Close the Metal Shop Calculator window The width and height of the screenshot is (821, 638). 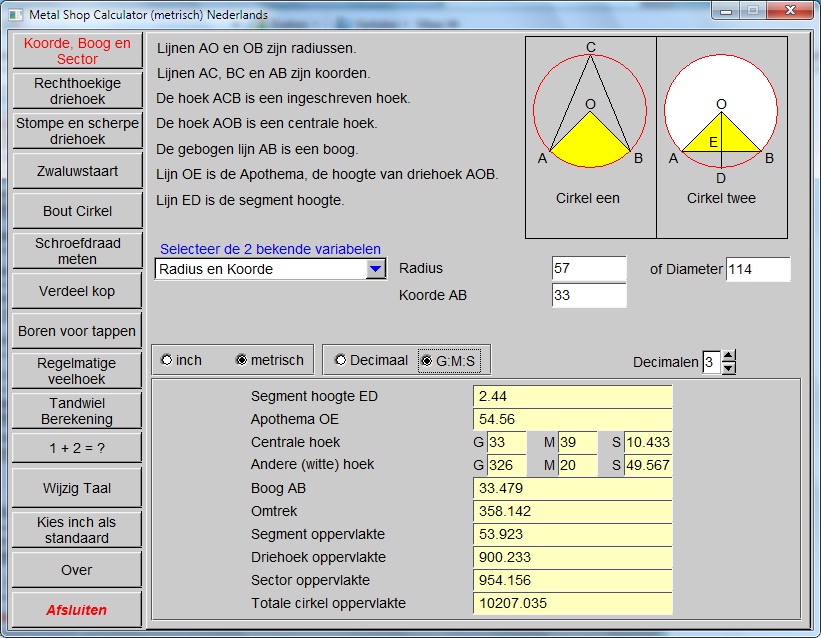point(791,12)
